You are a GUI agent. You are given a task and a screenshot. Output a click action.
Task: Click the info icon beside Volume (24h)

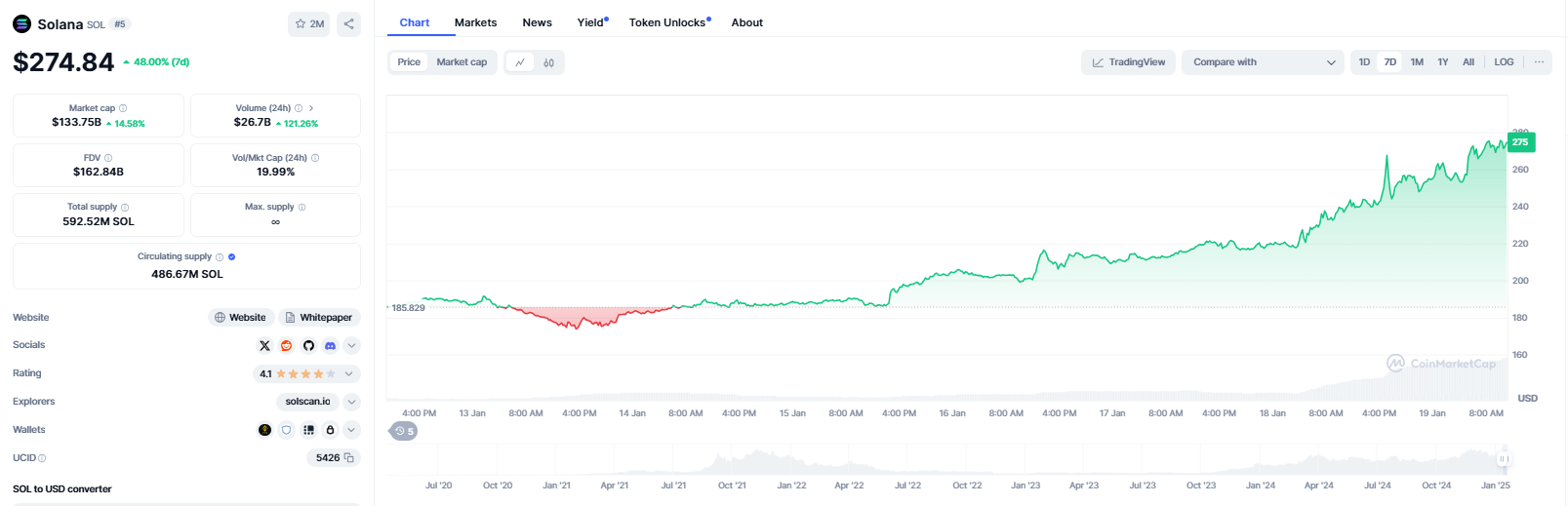click(x=299, y=108)
